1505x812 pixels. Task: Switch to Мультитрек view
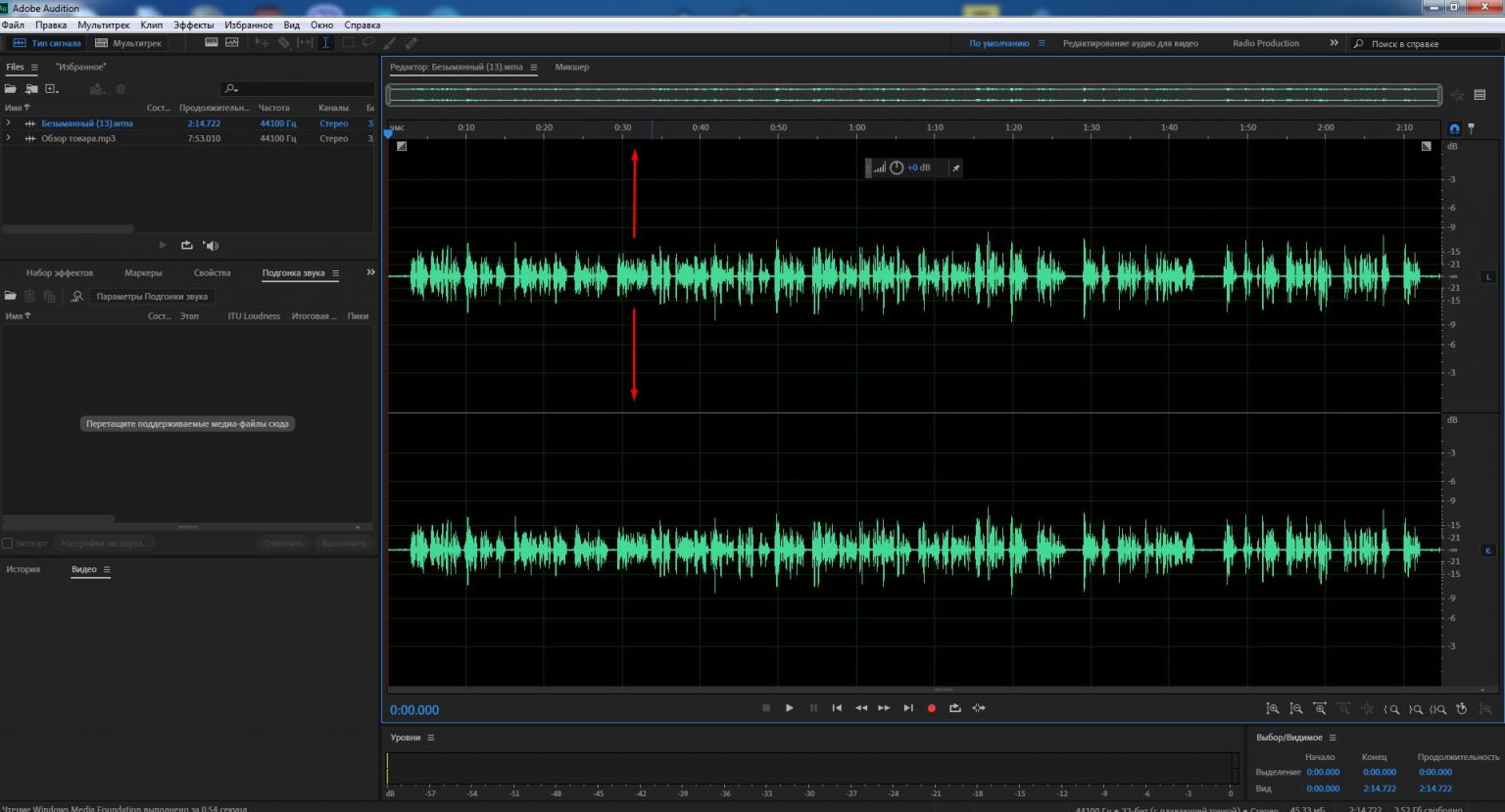(x=128, y=43)
